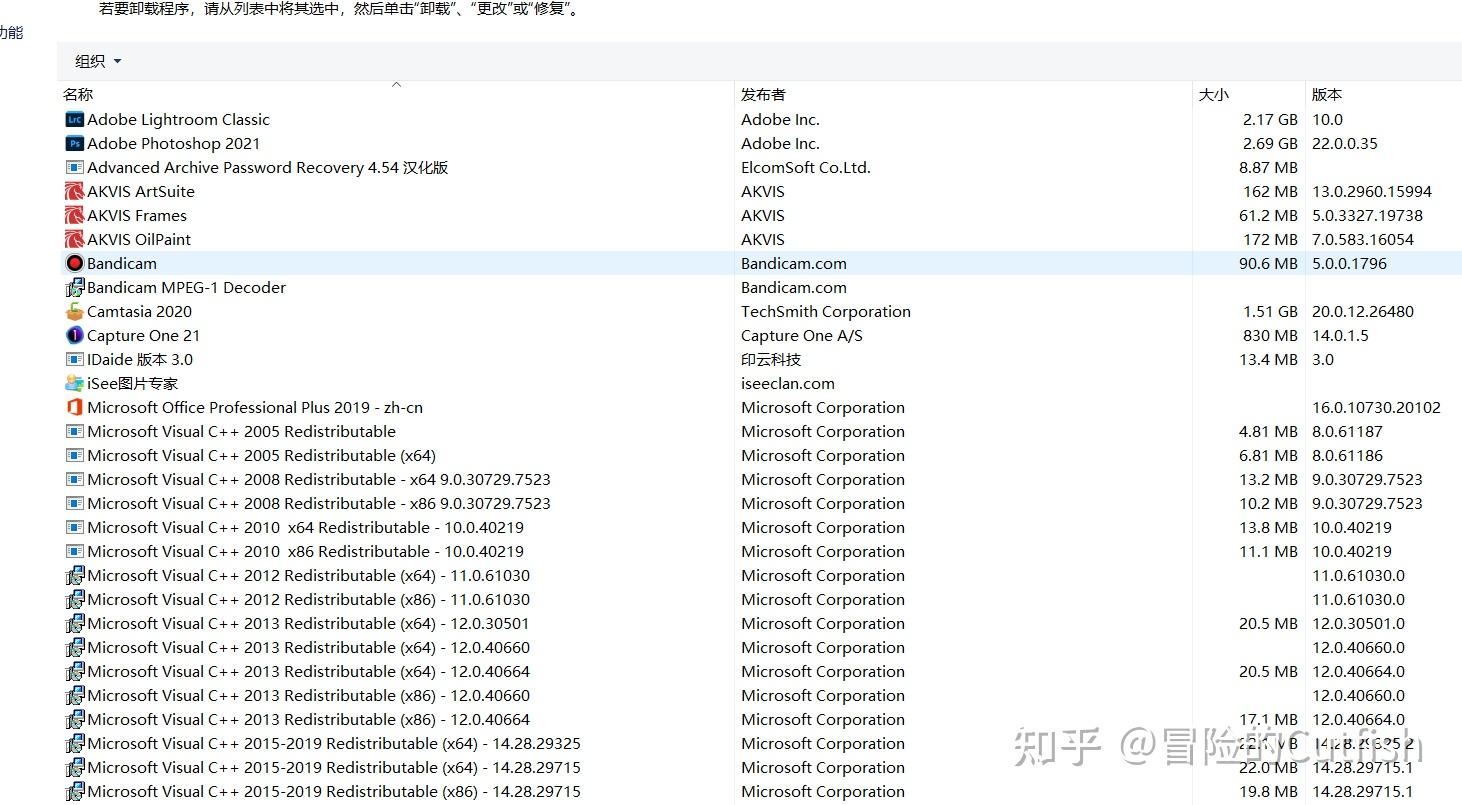Click icon of Visual C++ 2013 (x64) 12.0.30501
This screenshot has width=1462, height=805.
point(74,623)
